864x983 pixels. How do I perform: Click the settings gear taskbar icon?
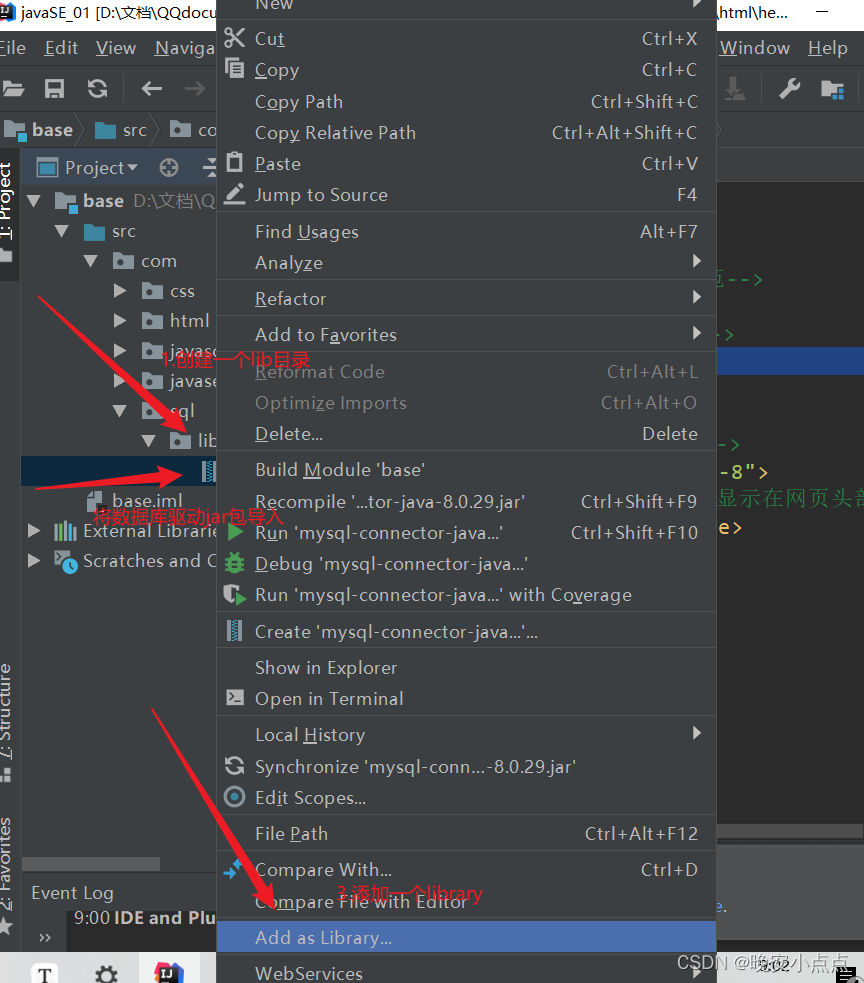pyautogui.click(x=106, y=974)
